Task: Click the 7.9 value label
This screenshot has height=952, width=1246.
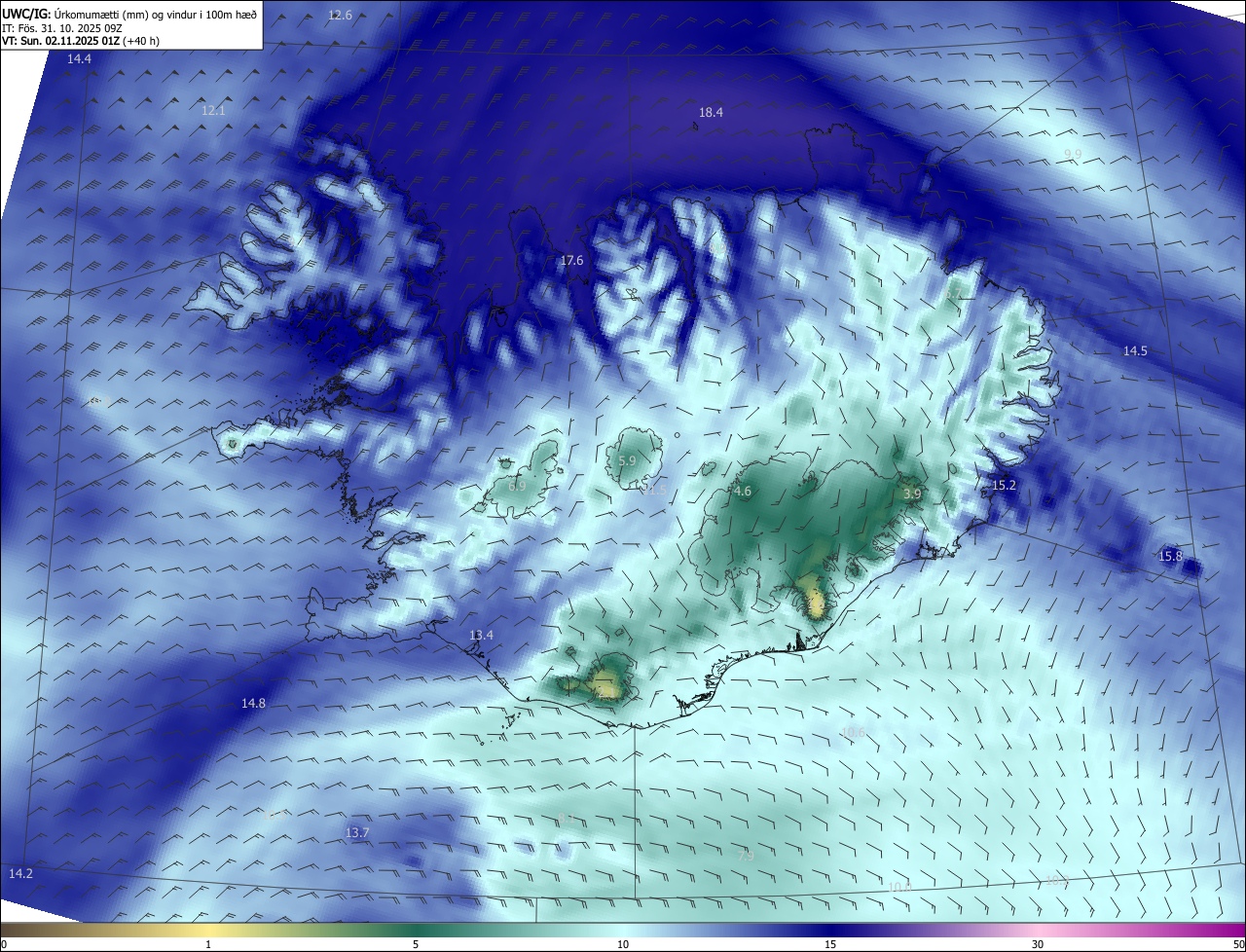Action: tap(746, 857)
